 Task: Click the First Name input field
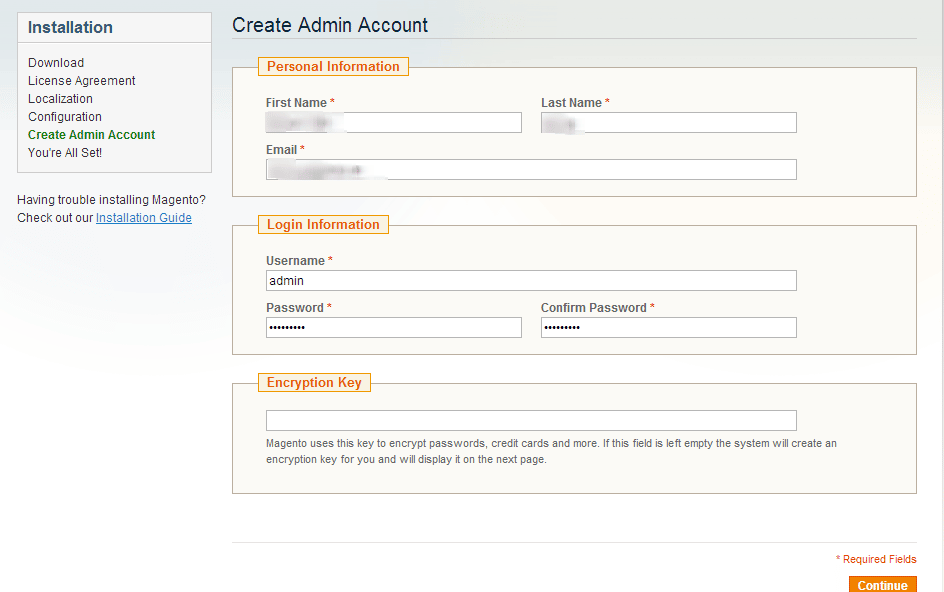(393, 122)
